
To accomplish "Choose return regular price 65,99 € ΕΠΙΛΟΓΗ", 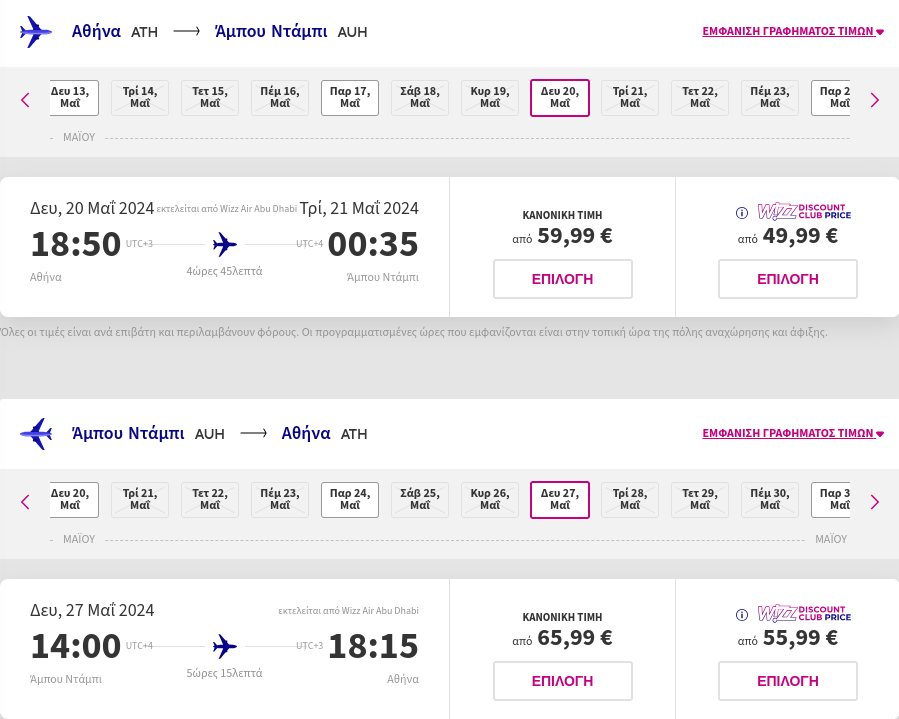I will pyautogui.click(x=563, y=681).
